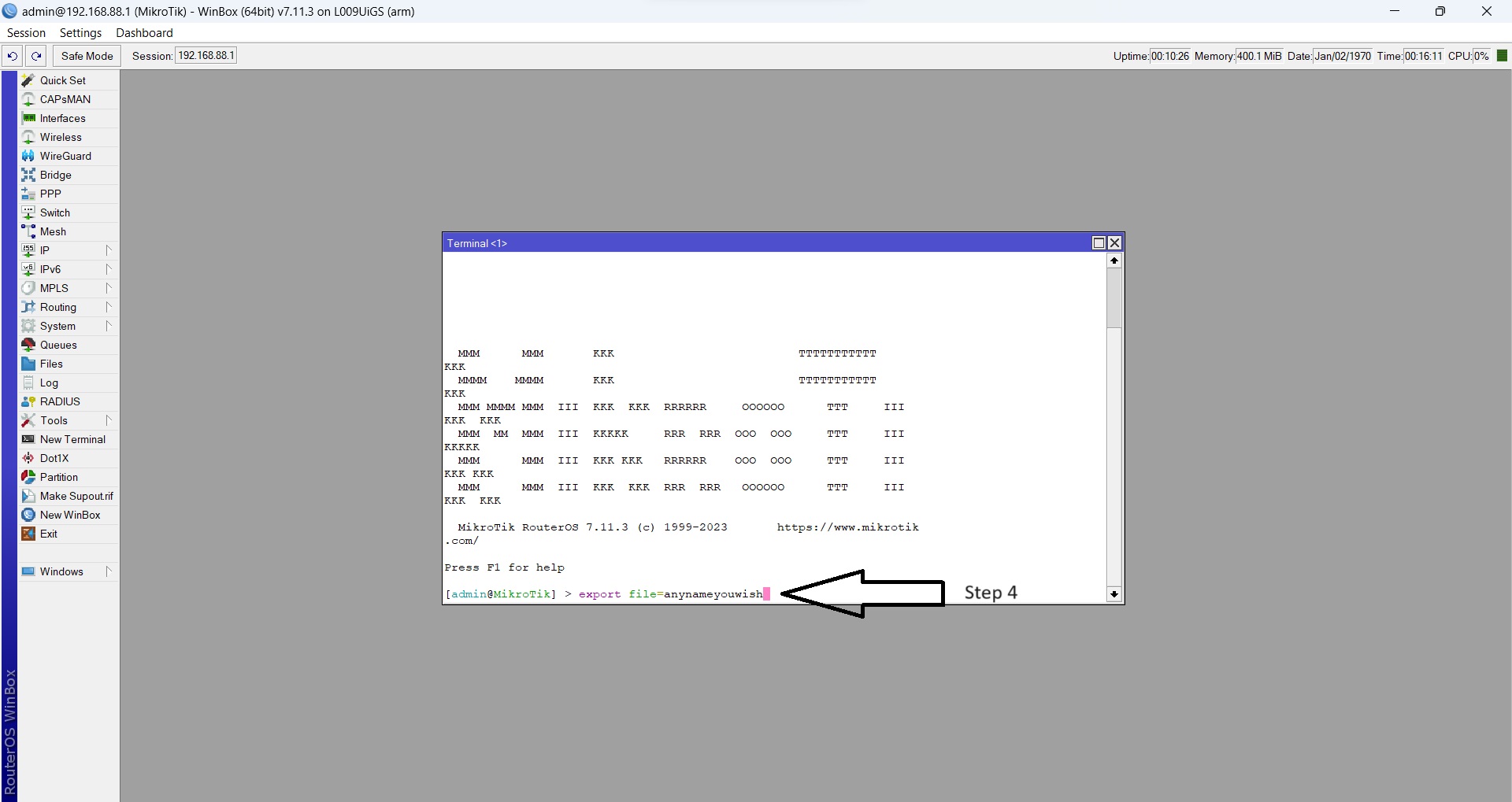Viewport: 1512px width, 802px height.
Task: Click the Time value
Action: 1423,56
